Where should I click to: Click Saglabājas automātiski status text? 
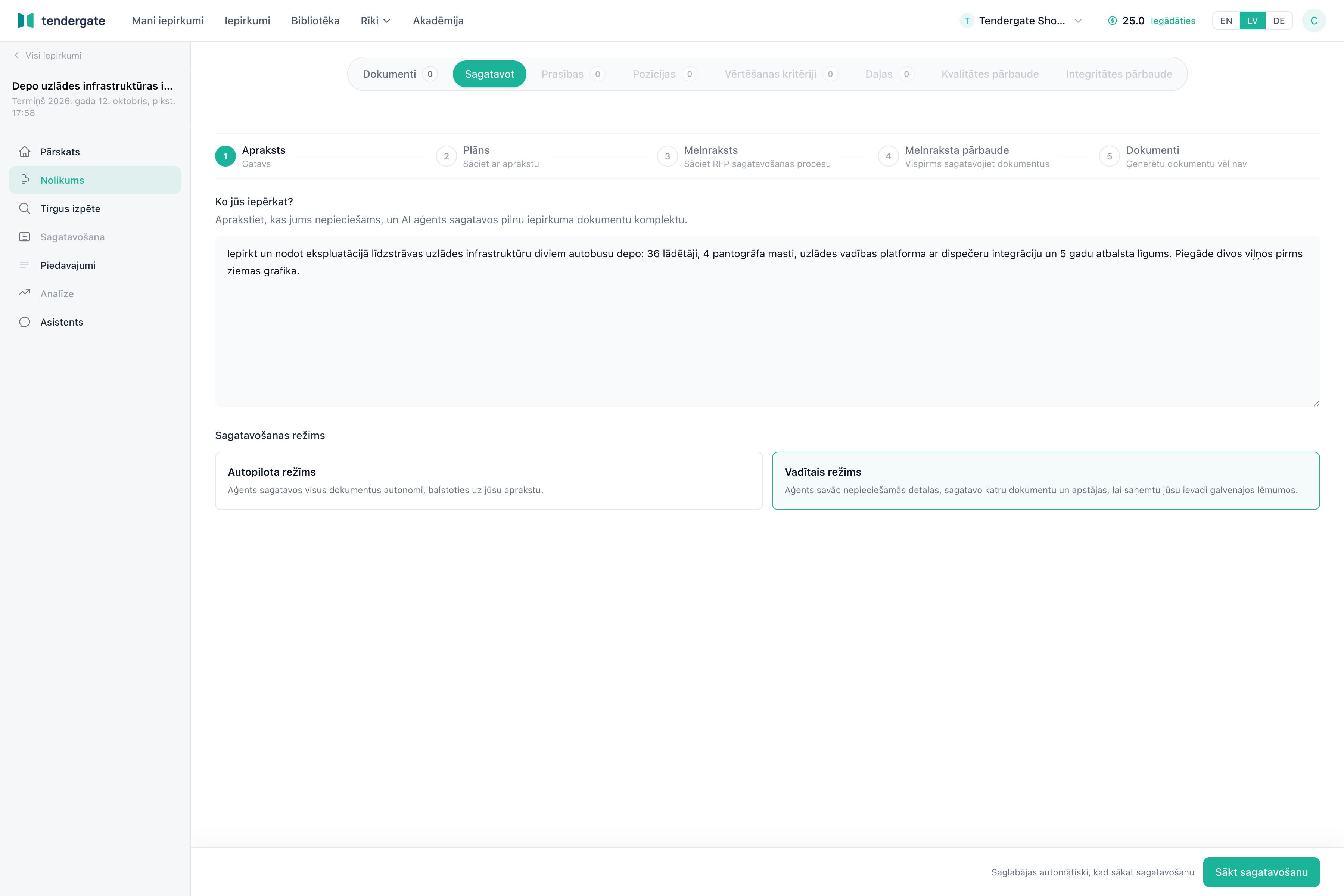(1093, 872)
